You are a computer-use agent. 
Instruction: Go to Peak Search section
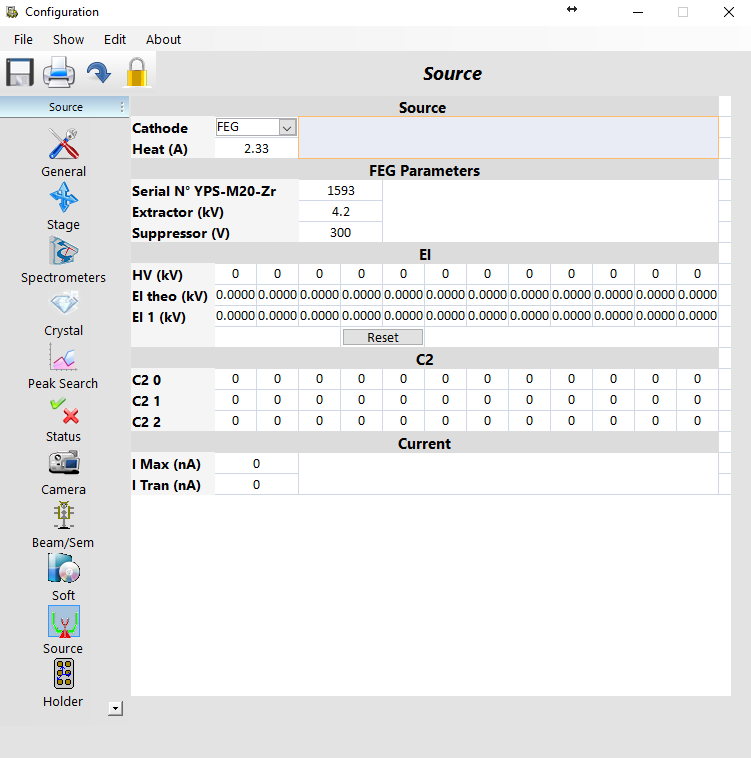point(64,357)
